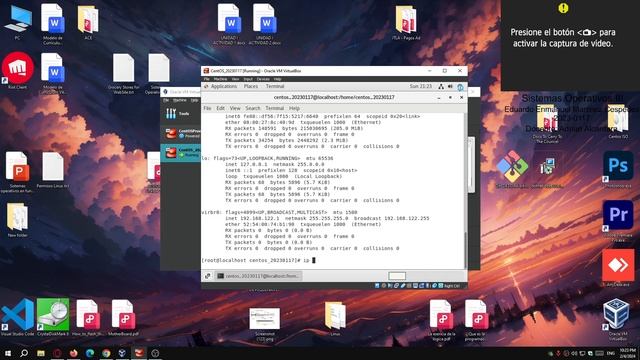Select the PC desktop icon

point(18,22)
